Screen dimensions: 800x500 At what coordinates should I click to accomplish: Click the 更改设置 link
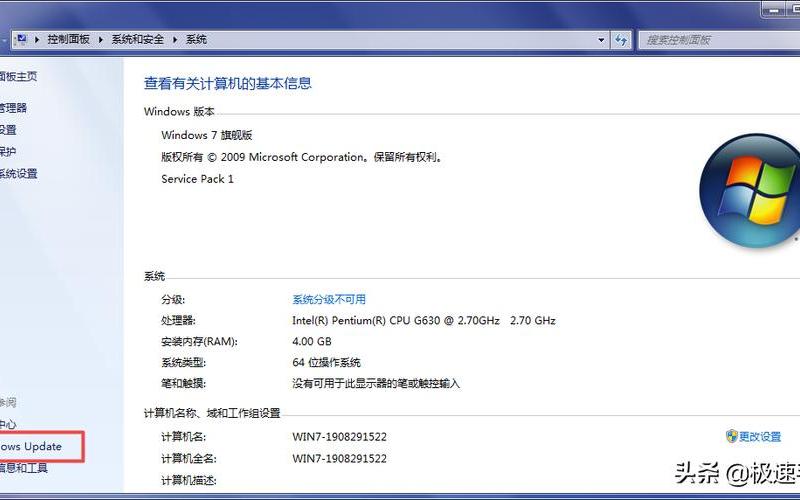pos(760,437)
